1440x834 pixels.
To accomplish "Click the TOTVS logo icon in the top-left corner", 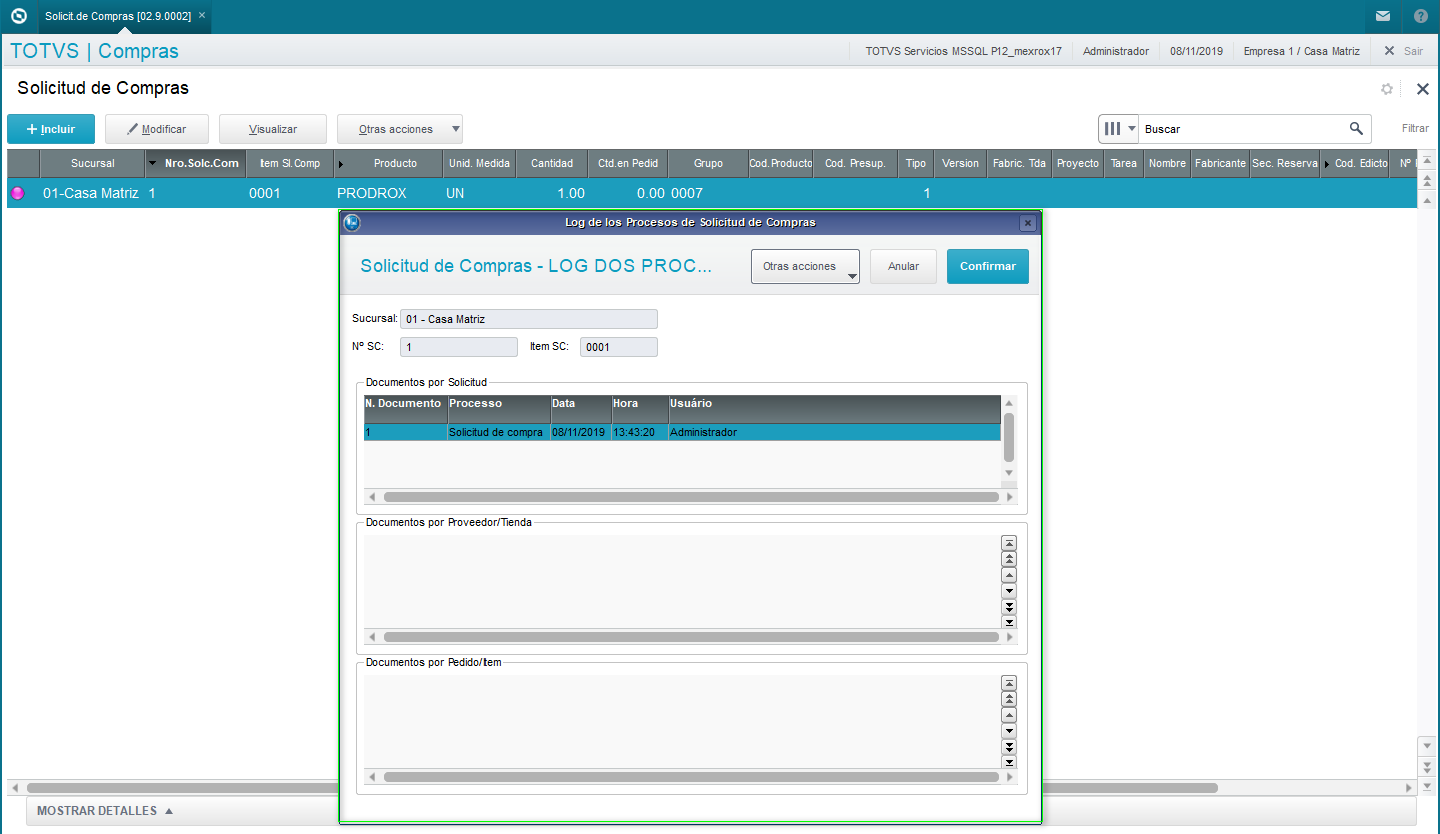I will coord(18,16).
